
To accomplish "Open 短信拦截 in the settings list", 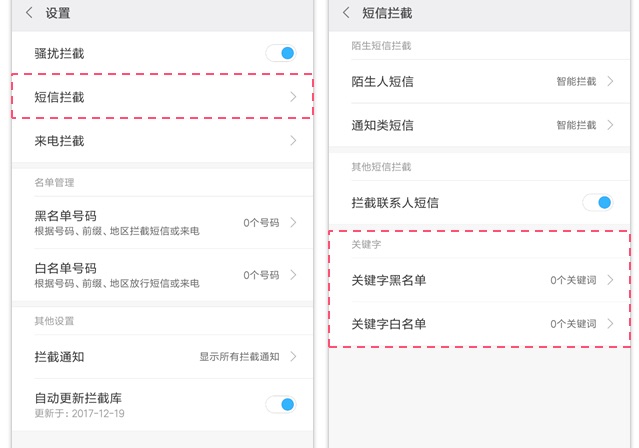I will (x=163, y=97).
